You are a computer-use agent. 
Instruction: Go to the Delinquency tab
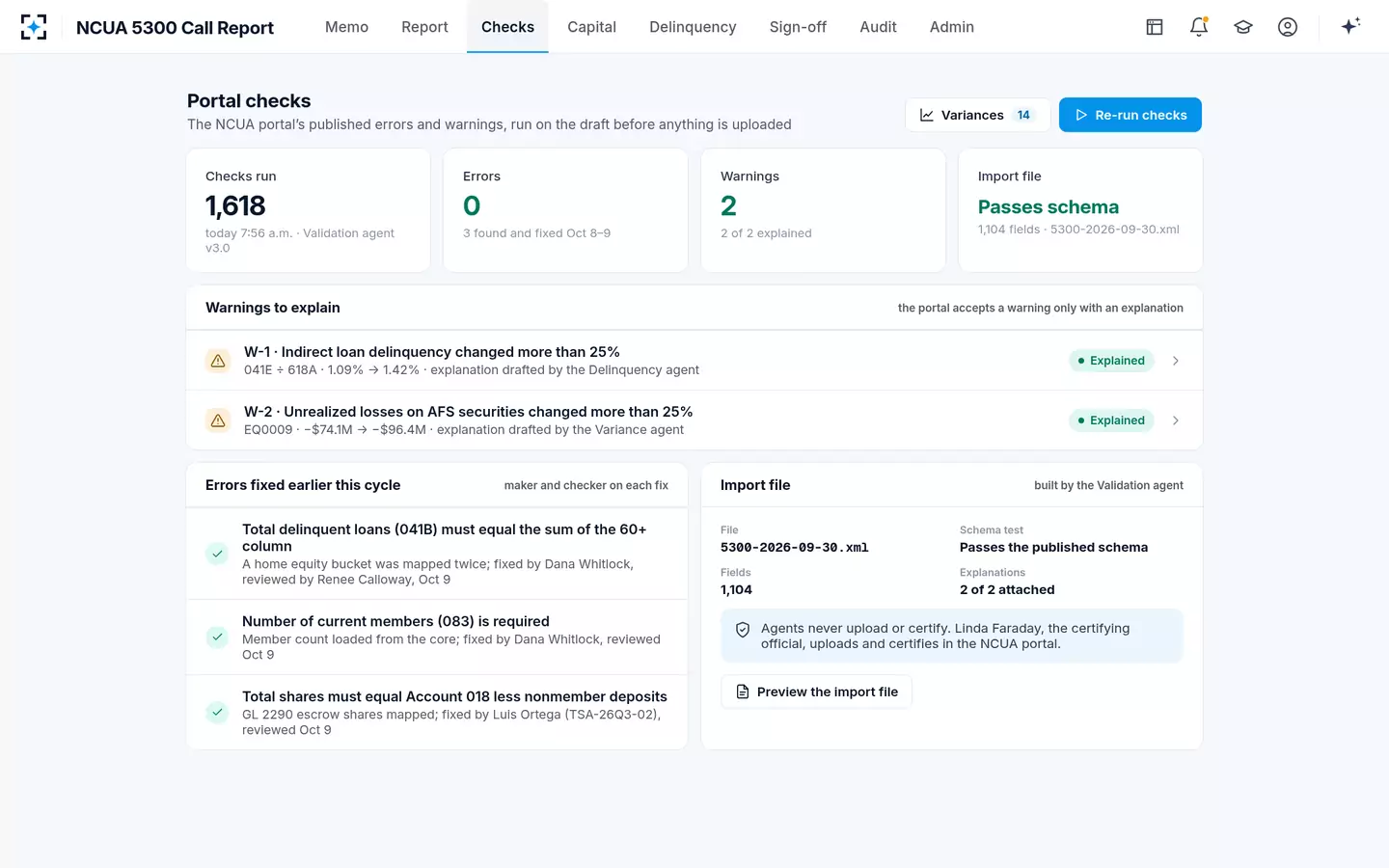693,27
